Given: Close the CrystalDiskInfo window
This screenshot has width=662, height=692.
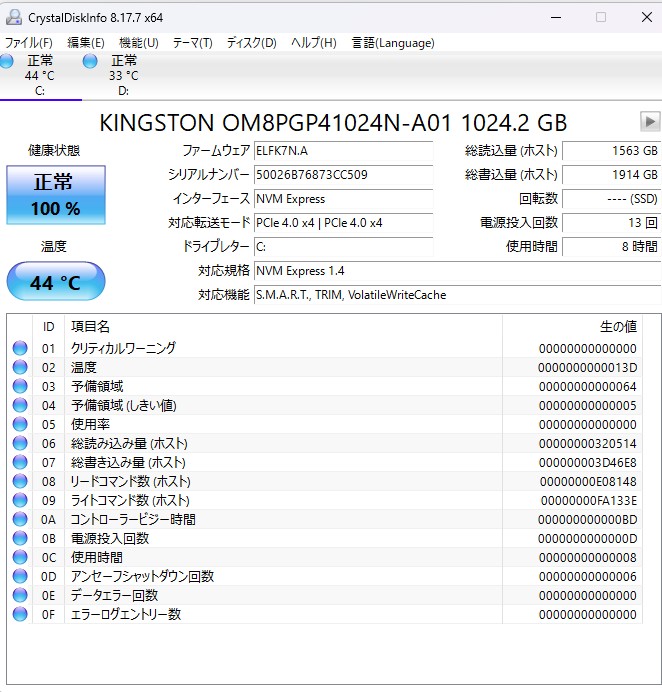Looking at the screenshot, I should coord(647,17).
